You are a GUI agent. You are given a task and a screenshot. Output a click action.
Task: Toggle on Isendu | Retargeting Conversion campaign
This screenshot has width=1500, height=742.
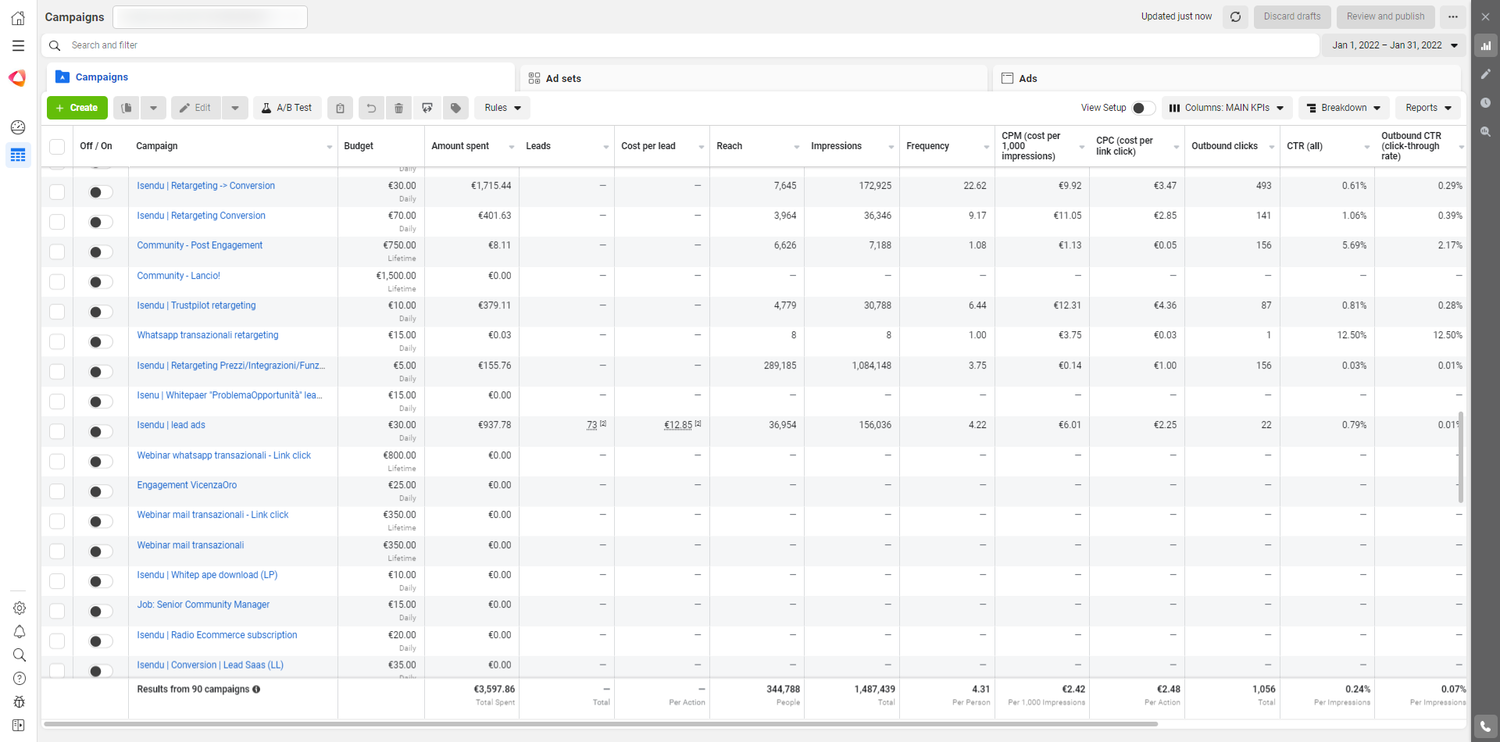tap(100, 222)
